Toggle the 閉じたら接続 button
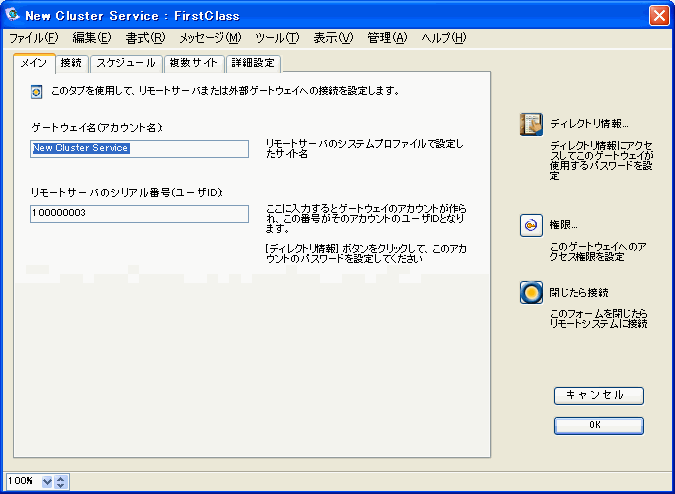 coord(531,293)
